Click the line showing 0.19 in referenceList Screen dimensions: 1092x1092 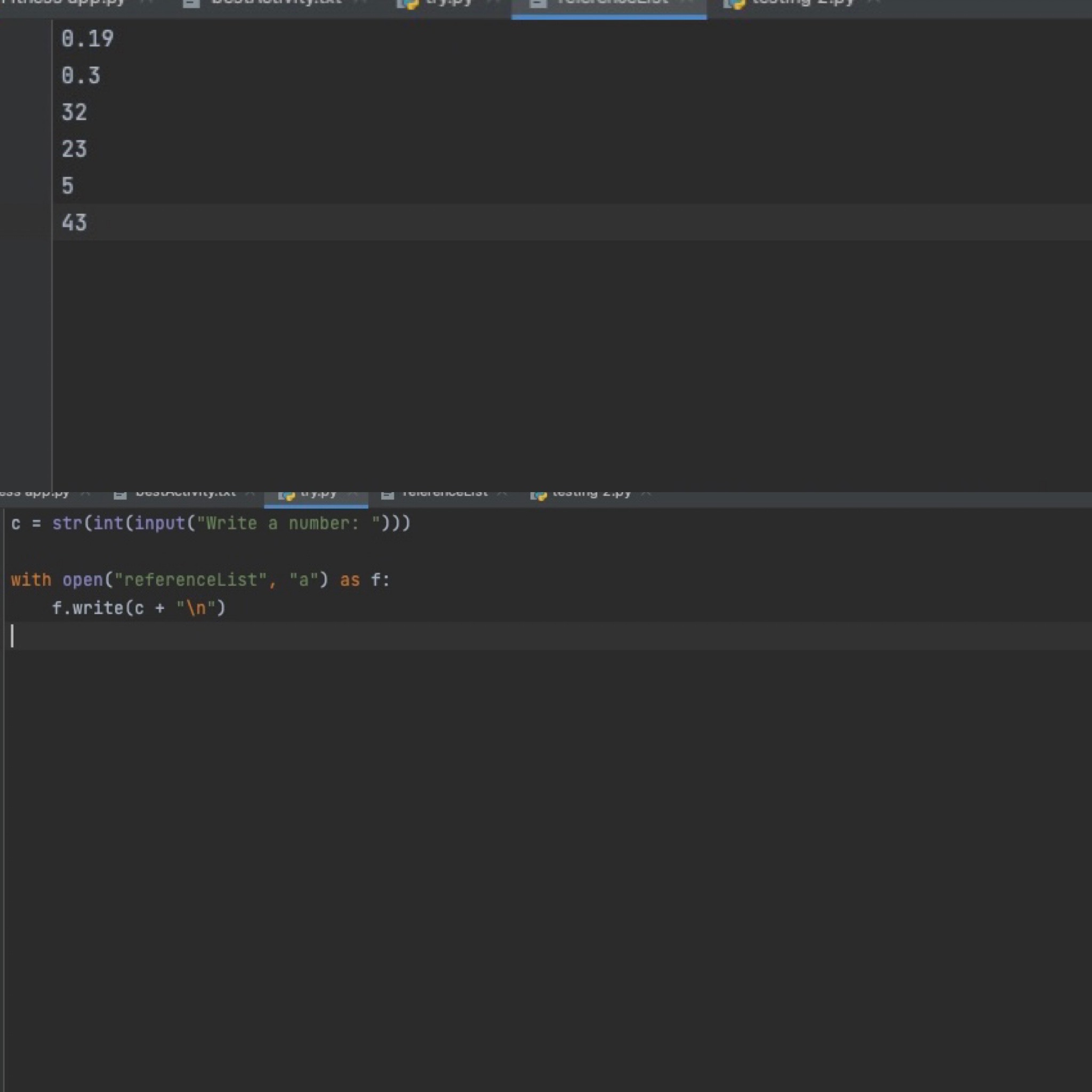(x=87, y=39)
